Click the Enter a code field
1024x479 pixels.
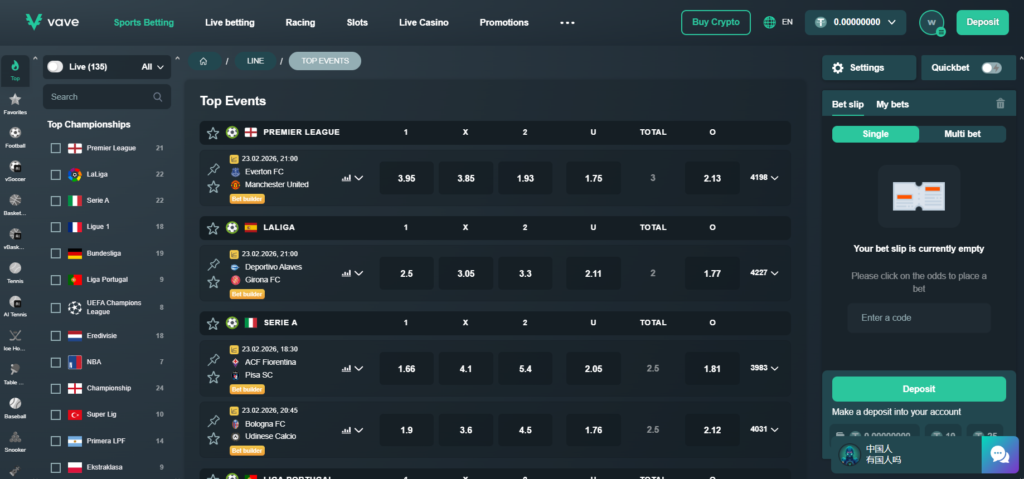pyautogui.click(x=919, y=318)
